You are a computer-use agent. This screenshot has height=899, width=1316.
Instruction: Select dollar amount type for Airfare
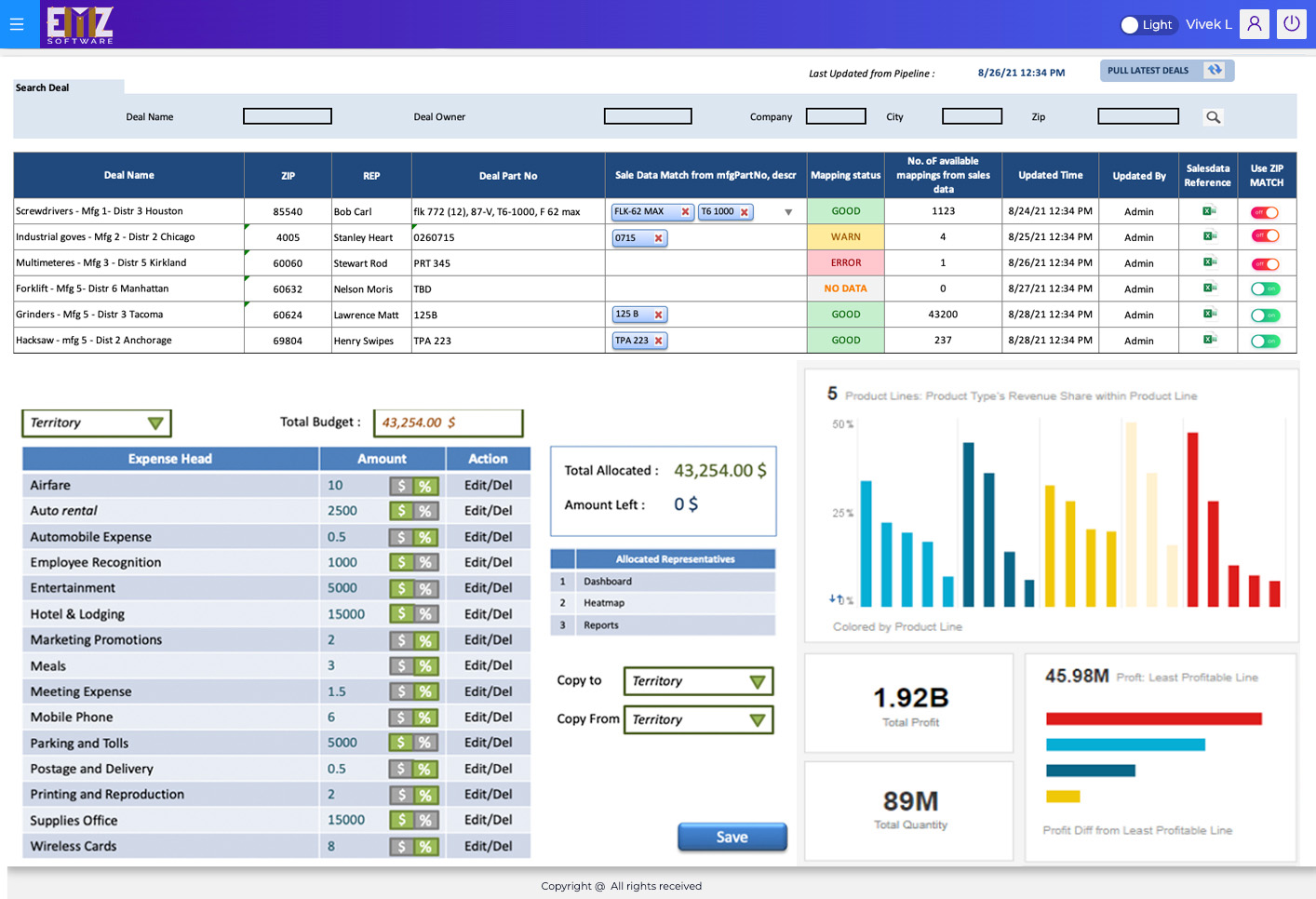click(x=401, y=486)
